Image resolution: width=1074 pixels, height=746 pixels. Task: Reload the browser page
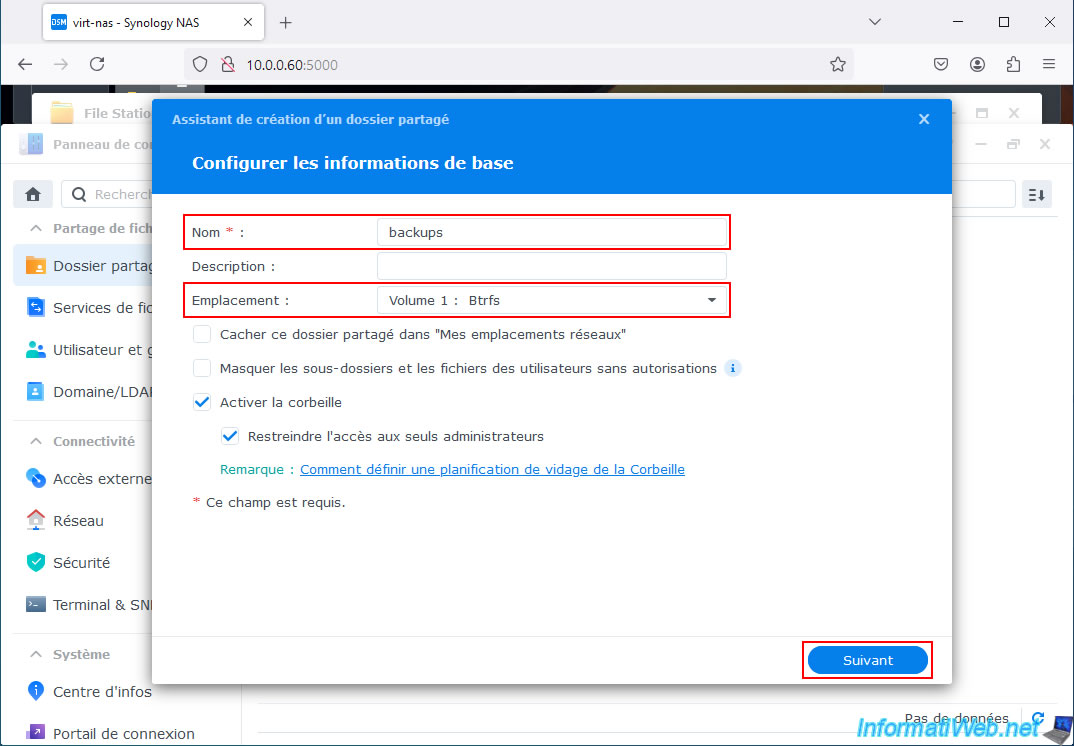point(97,64)
